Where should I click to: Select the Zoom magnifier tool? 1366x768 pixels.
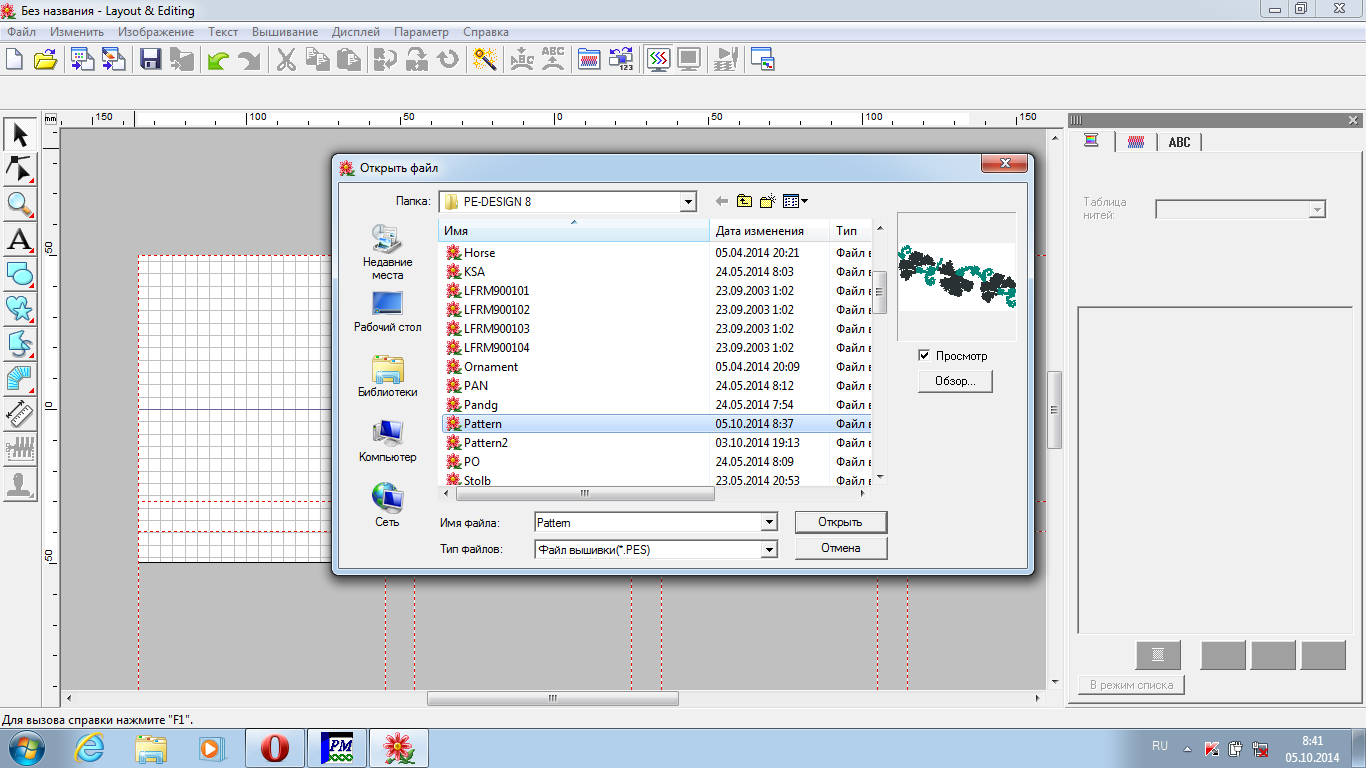[20, 204]
